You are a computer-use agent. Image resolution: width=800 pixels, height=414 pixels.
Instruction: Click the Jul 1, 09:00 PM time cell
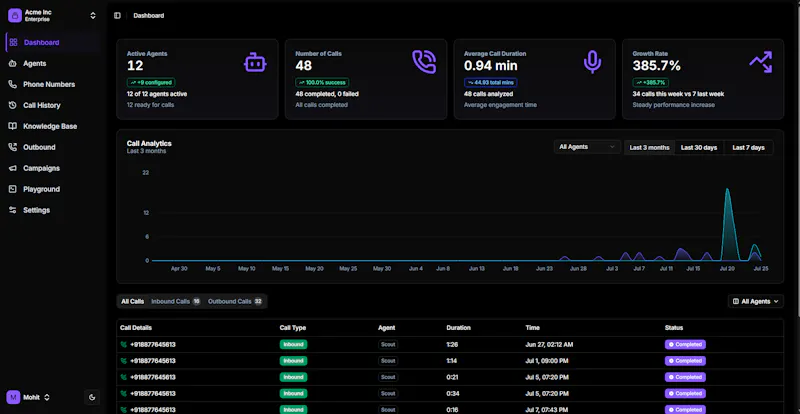pyautogui.click(x=547, y=361)
